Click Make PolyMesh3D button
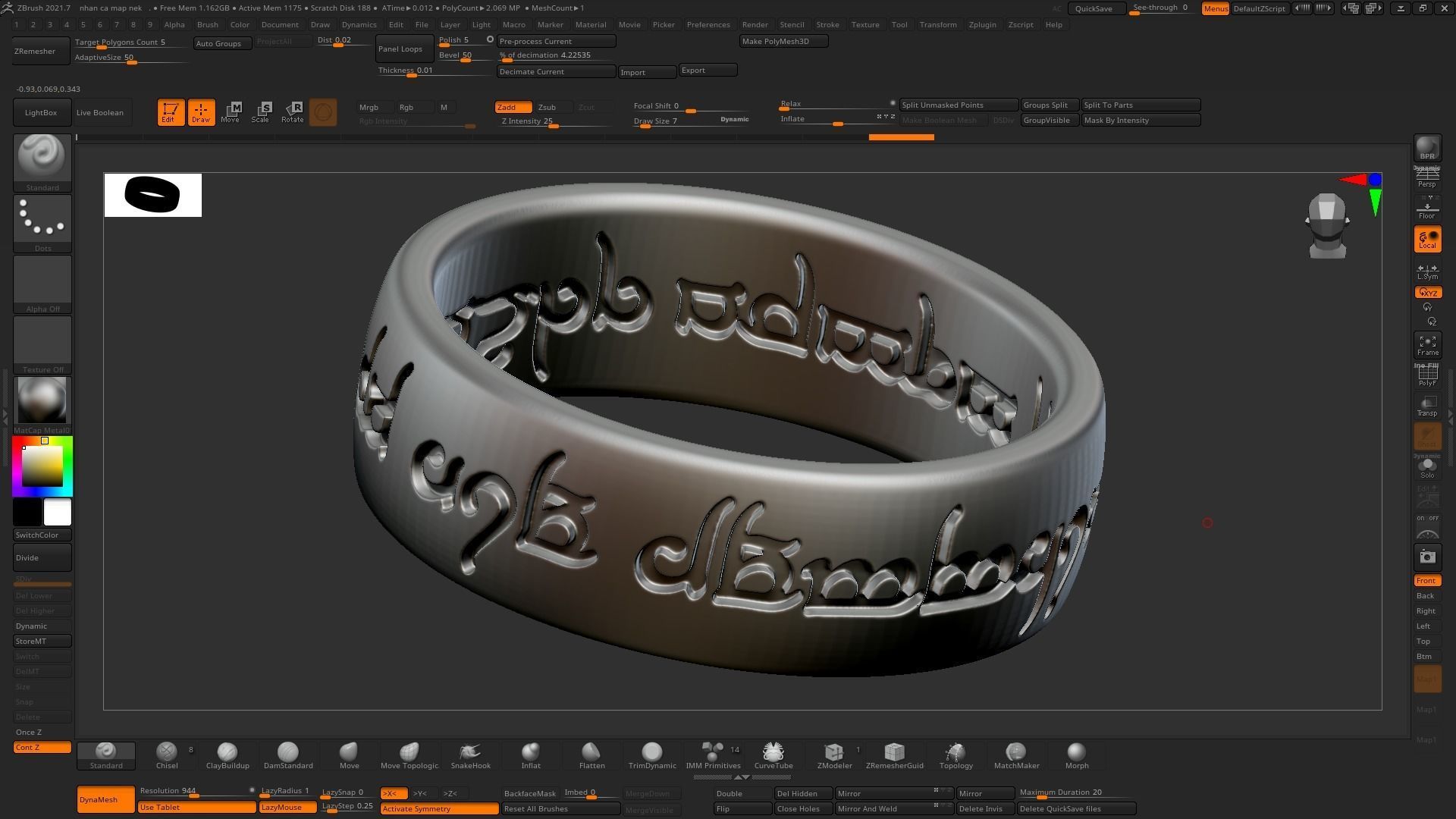The width and height of the screenshot is (1456, 819). point(783,41)
